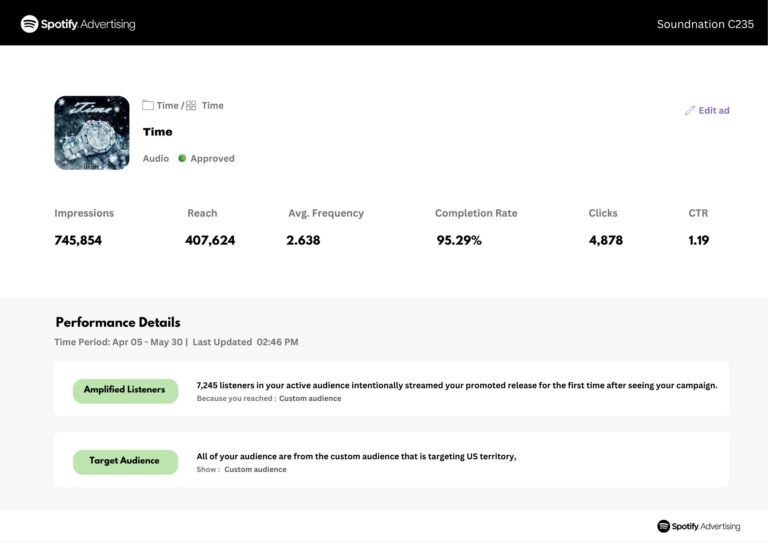Image resolution: width=768 pixels, height=543 pixels.
Task: Click the Impressions metric label
Action: 84,213
